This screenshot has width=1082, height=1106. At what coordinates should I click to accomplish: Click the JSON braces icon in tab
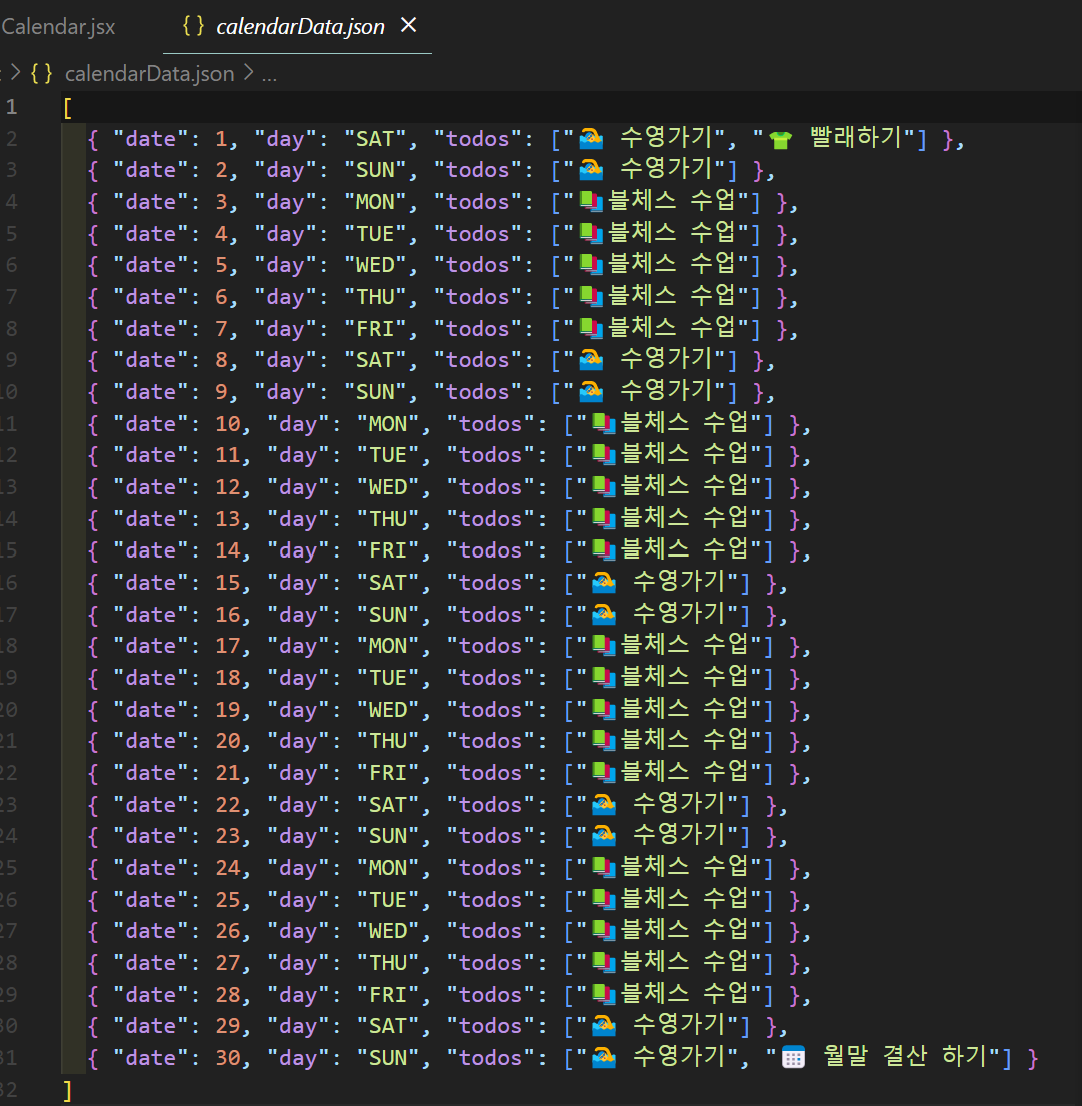[x=193, y=26]
